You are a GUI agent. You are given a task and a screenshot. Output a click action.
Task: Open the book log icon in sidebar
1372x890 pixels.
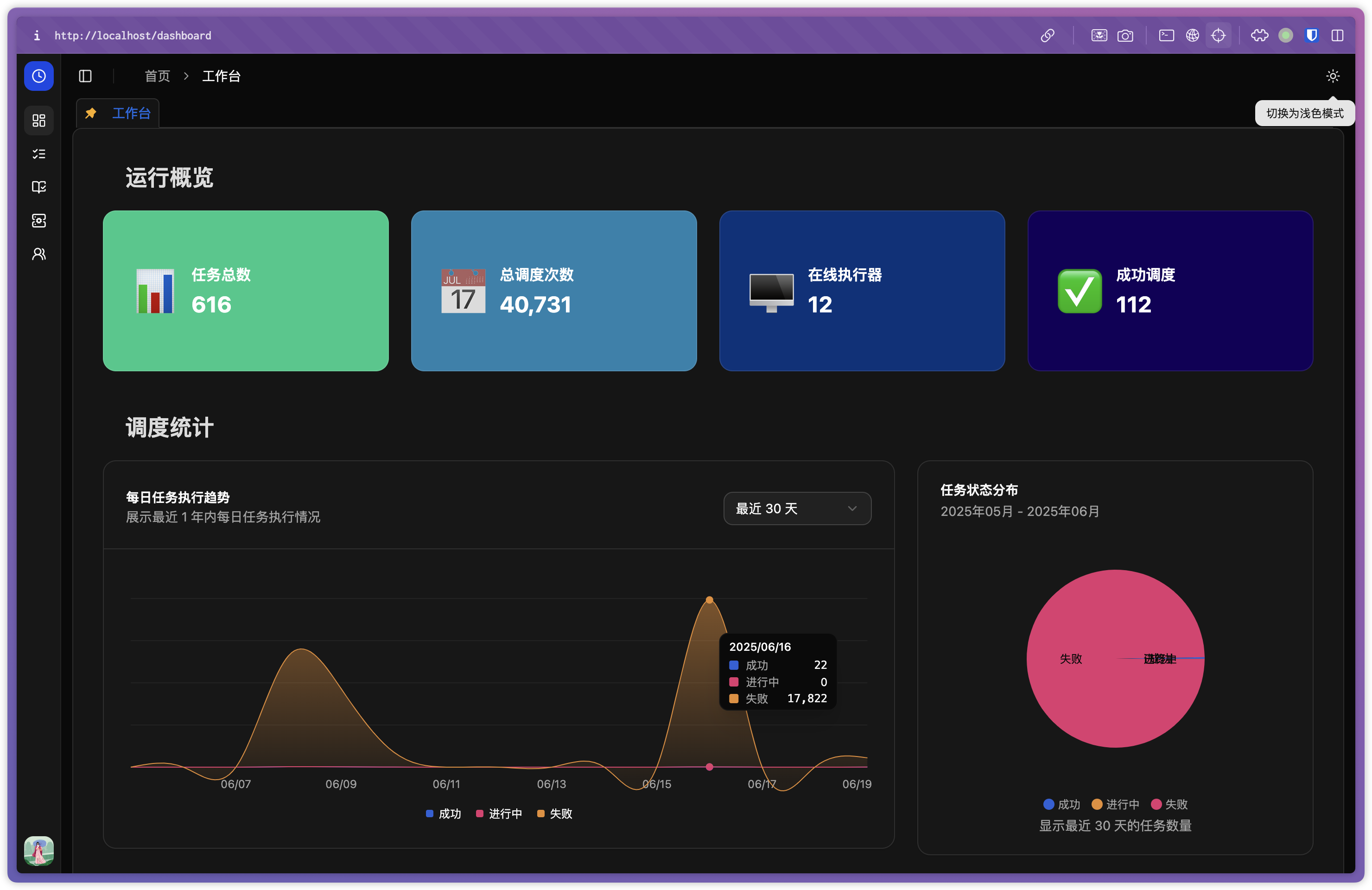point(38,187)
